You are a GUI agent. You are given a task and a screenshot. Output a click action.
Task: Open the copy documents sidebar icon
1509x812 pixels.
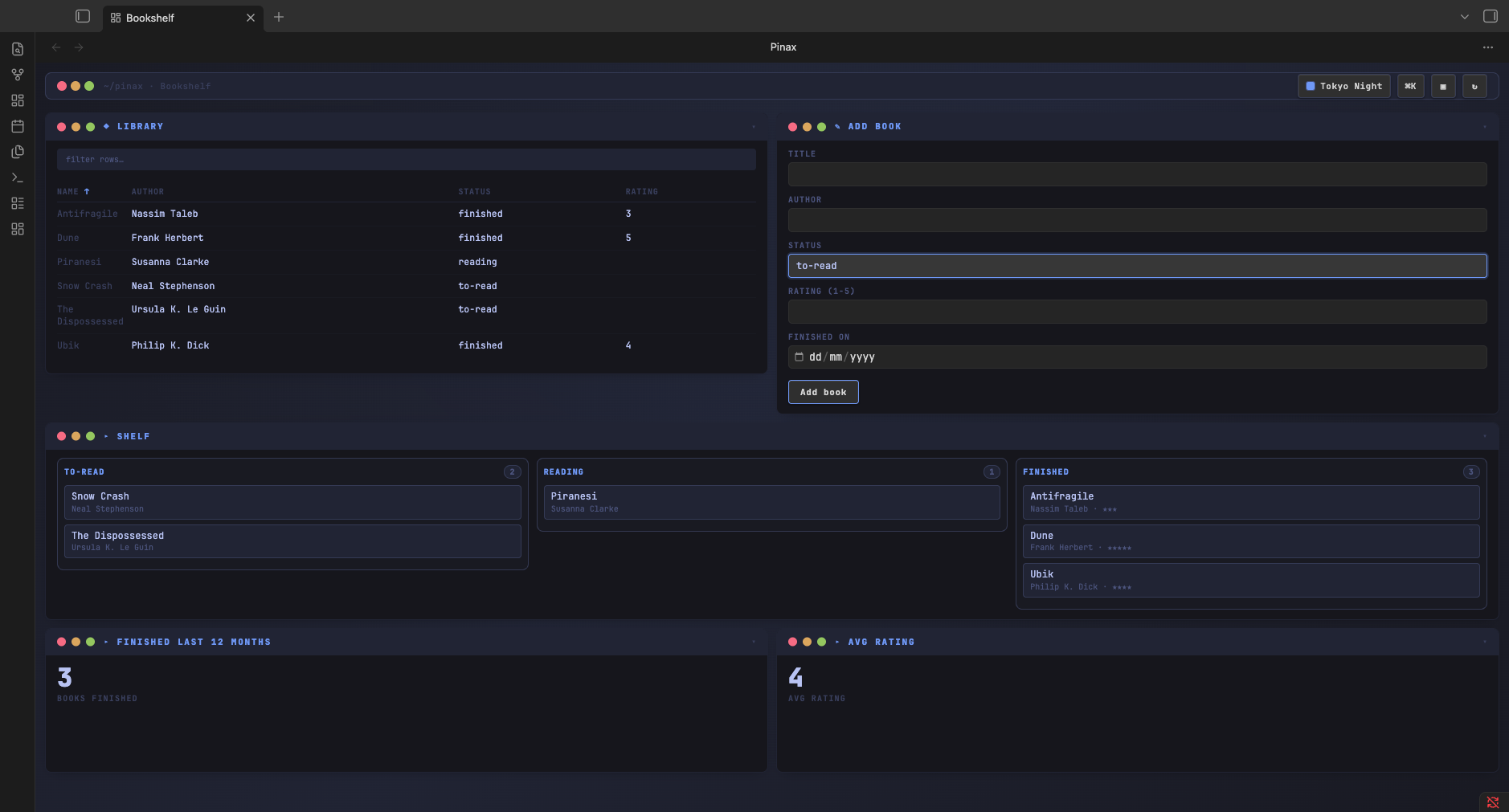18,152
